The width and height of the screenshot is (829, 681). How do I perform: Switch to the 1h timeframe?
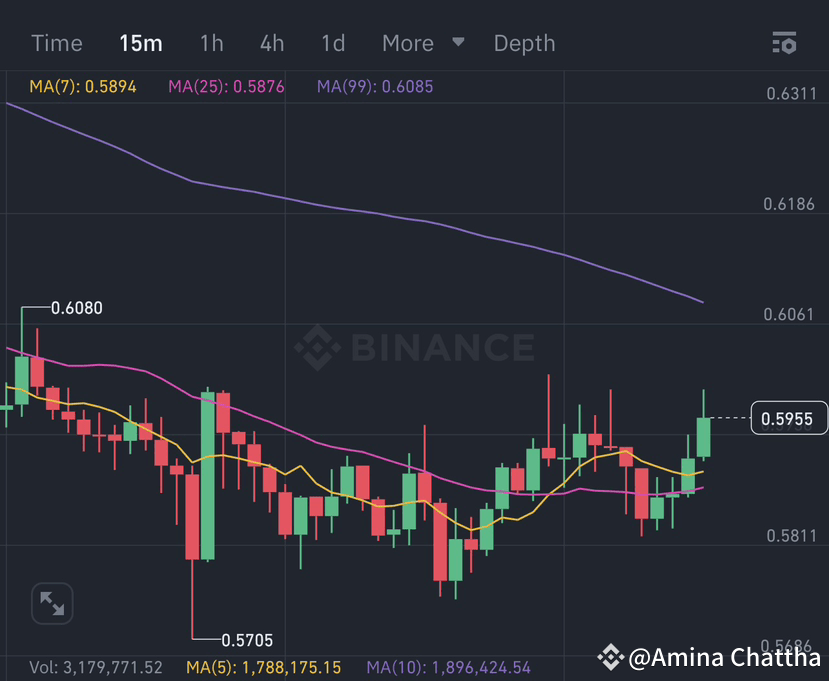click(x=211, y=43)
